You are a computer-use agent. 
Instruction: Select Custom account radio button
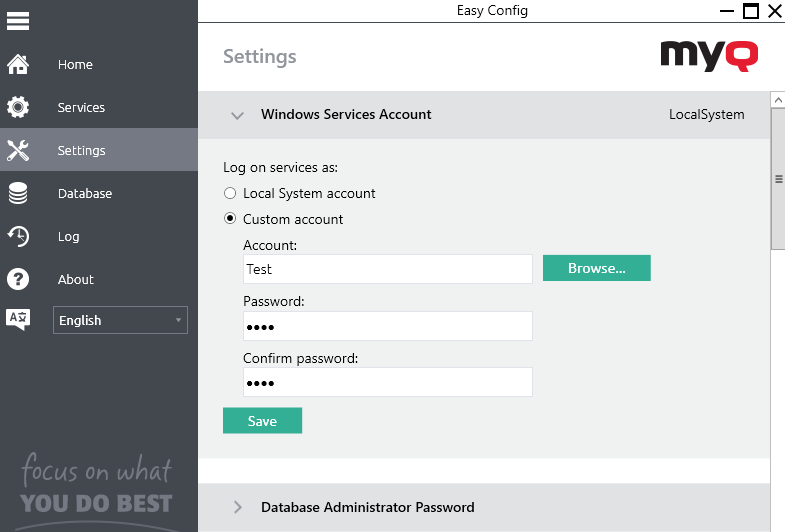(230, 219)
